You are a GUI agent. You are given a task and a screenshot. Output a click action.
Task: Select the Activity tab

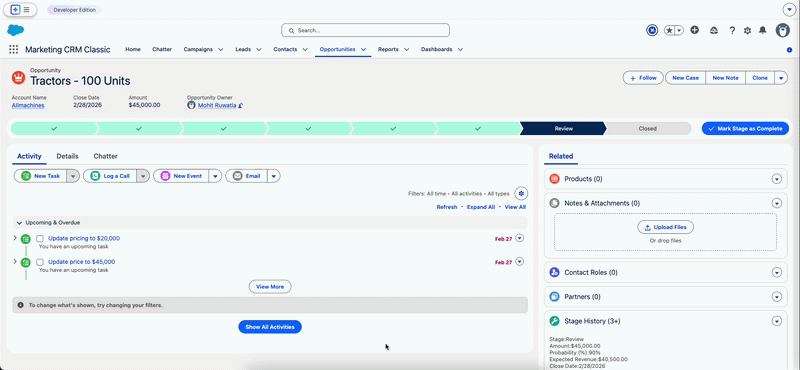point(29,156)
